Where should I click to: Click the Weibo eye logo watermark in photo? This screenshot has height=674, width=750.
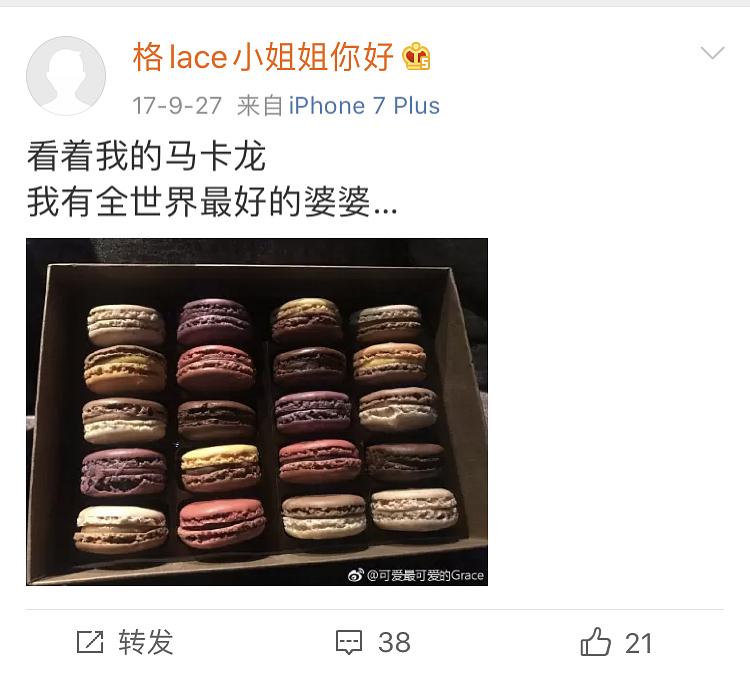pos(356,575)
